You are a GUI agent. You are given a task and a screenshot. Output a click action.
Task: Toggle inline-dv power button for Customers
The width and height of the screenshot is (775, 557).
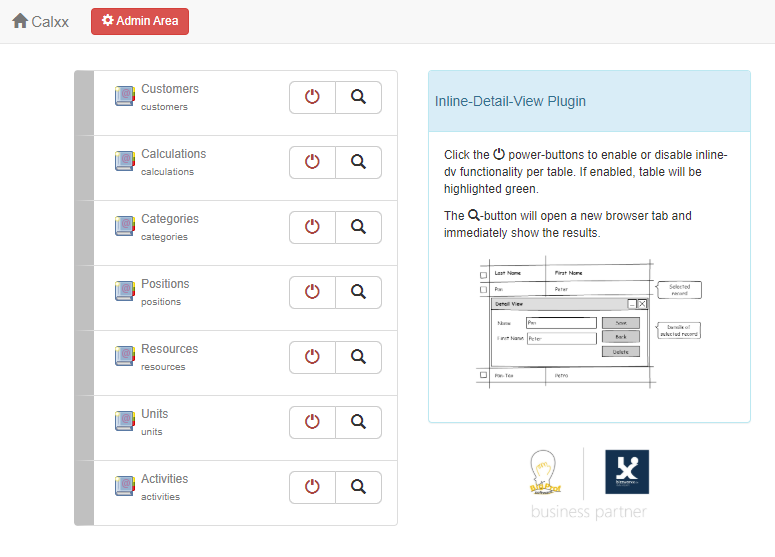coord(312,97)
